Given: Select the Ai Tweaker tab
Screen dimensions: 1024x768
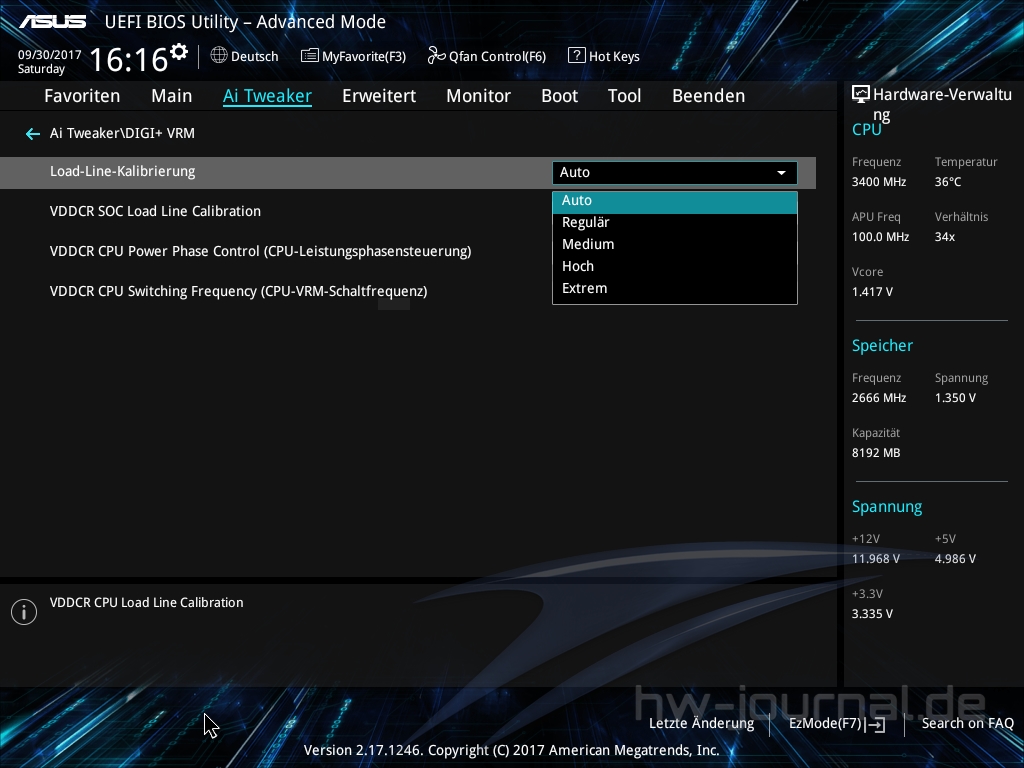Looking at the screenshot, I should (267, 96).
